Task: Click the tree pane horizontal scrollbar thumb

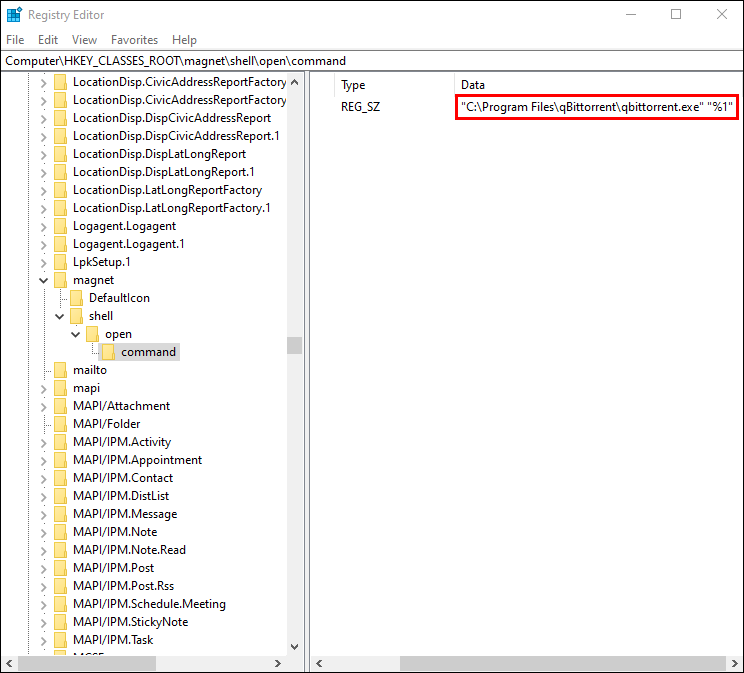Action: tap(87, 664)
